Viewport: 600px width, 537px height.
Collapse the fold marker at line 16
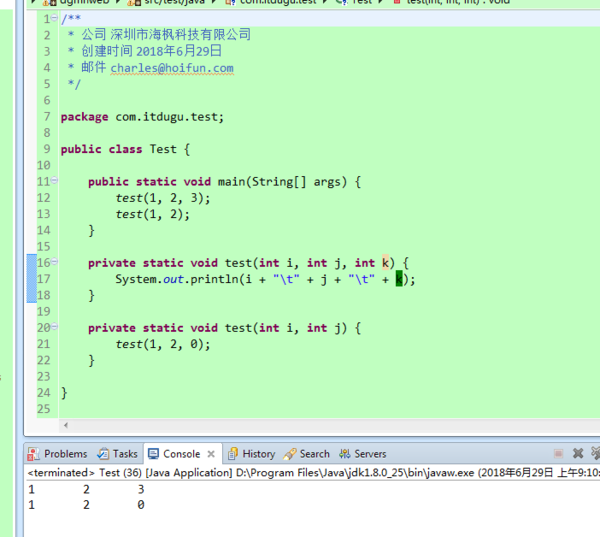tap(54, 262)
